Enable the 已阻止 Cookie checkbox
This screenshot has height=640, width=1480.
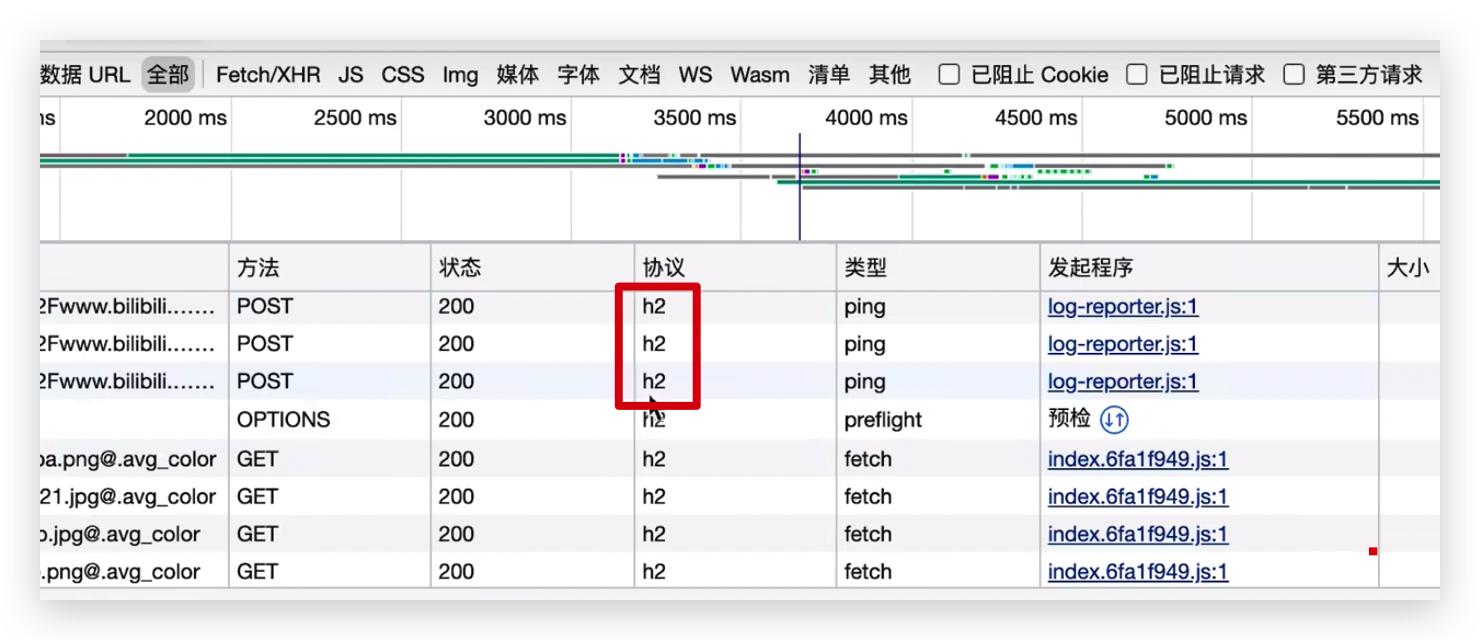click(947, 73)
